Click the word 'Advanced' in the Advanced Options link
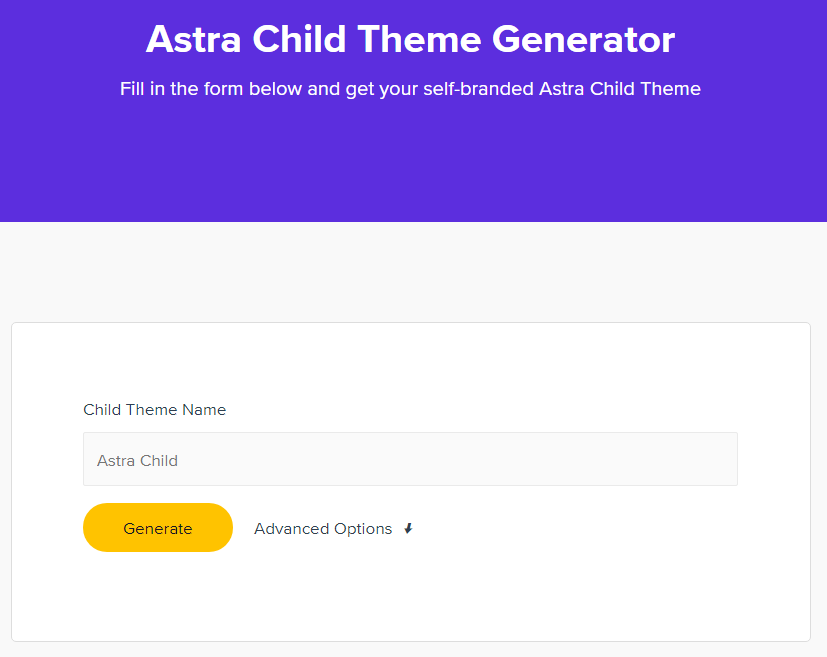Viewport: 827px width, 657px height. coord(292,529)
